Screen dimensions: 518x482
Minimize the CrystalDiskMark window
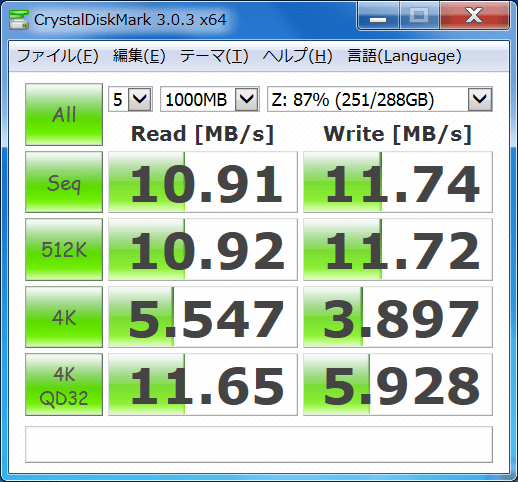pos(378,16)
